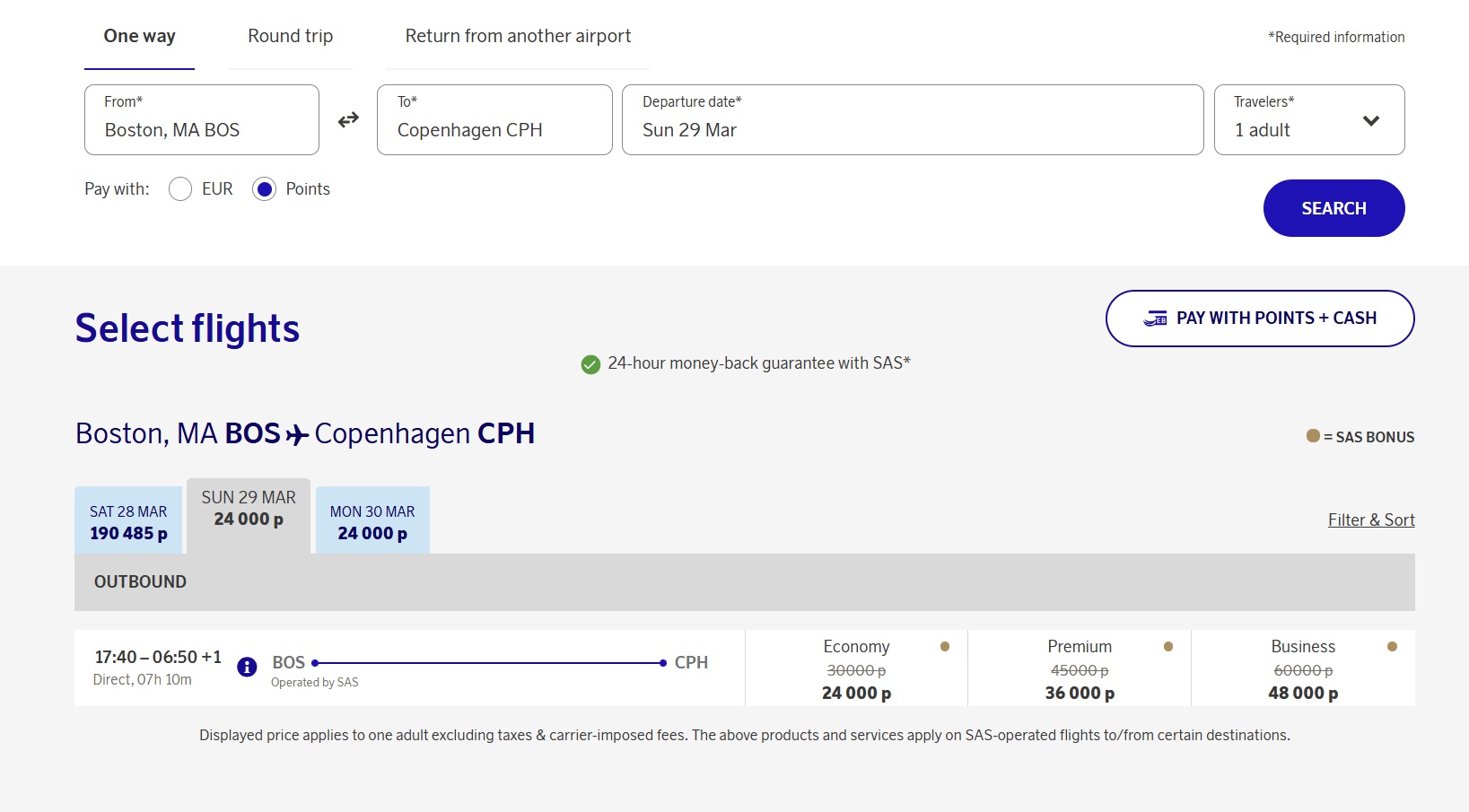The image size is (1469, 812).
Task: Choose Mon 30 Mar date tab
Action: pos(372,522)
